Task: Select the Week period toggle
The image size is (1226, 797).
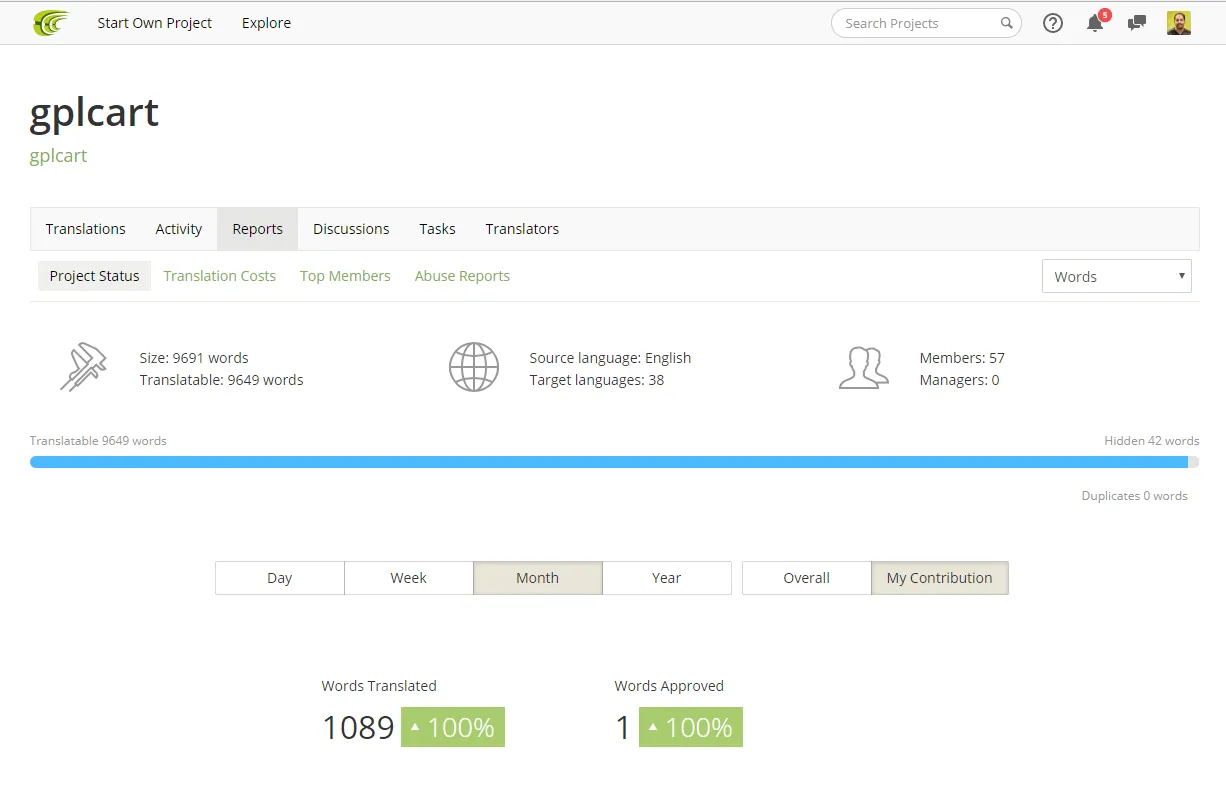Action: point(409,578)
